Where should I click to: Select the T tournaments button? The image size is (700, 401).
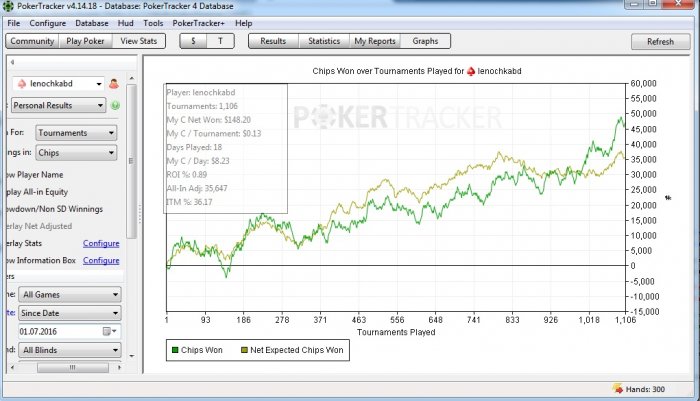pos(221,41)
